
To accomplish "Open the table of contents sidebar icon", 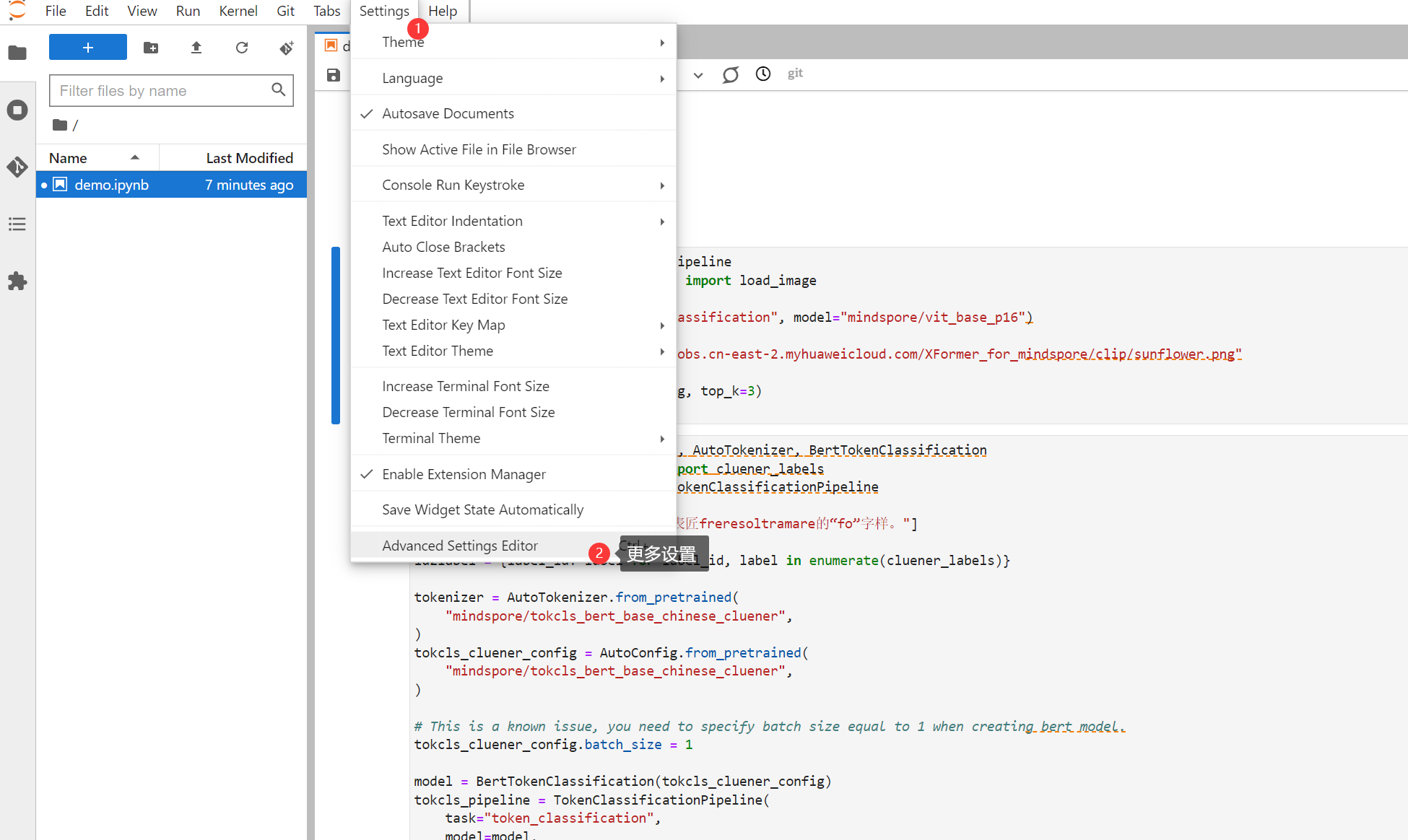I will (17, 224).
